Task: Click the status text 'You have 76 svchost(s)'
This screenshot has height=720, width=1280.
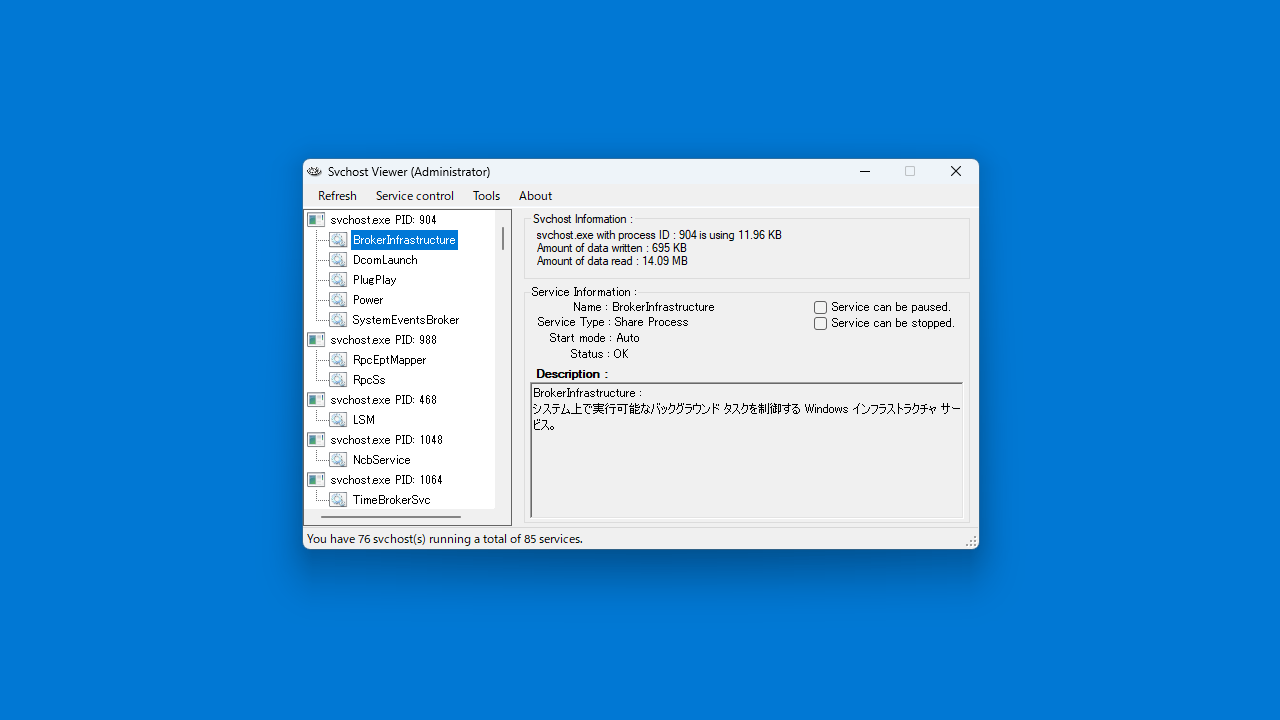Action: click(445, 539)
